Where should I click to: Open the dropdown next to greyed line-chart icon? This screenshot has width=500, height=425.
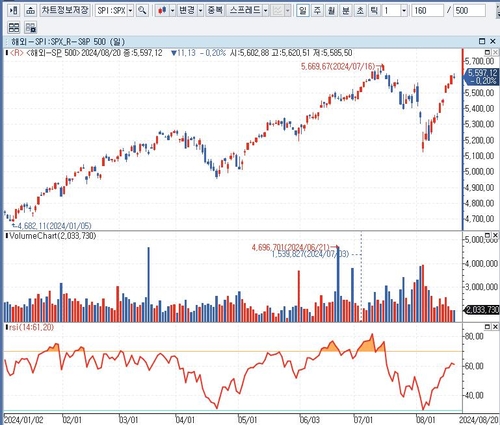tap(287, 11)
